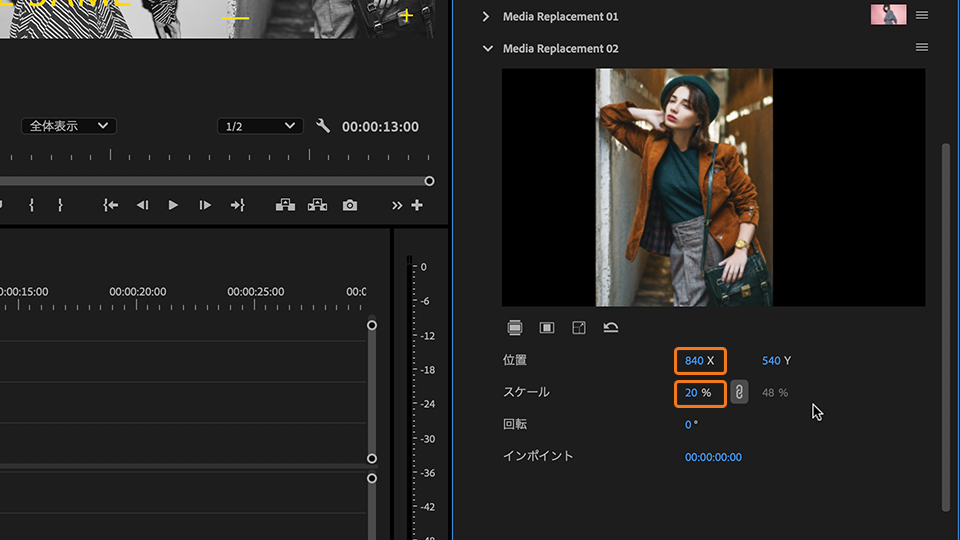Expand the Media Replacement 01 section
The width and height of the screenshot is (960, 540).
click(x=486, y=17)
